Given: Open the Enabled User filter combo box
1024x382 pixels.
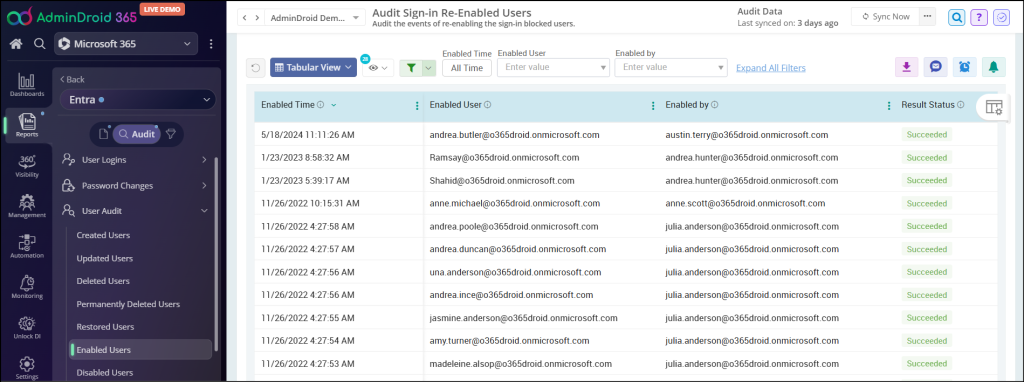Looking at the screenshot, I should click(553, 67).
